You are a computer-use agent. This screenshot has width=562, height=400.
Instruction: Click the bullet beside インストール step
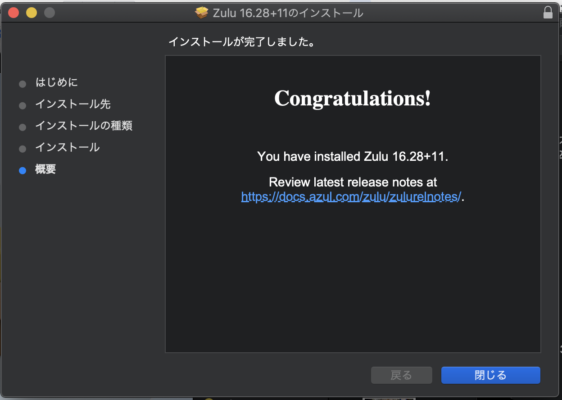coord(23,149)
